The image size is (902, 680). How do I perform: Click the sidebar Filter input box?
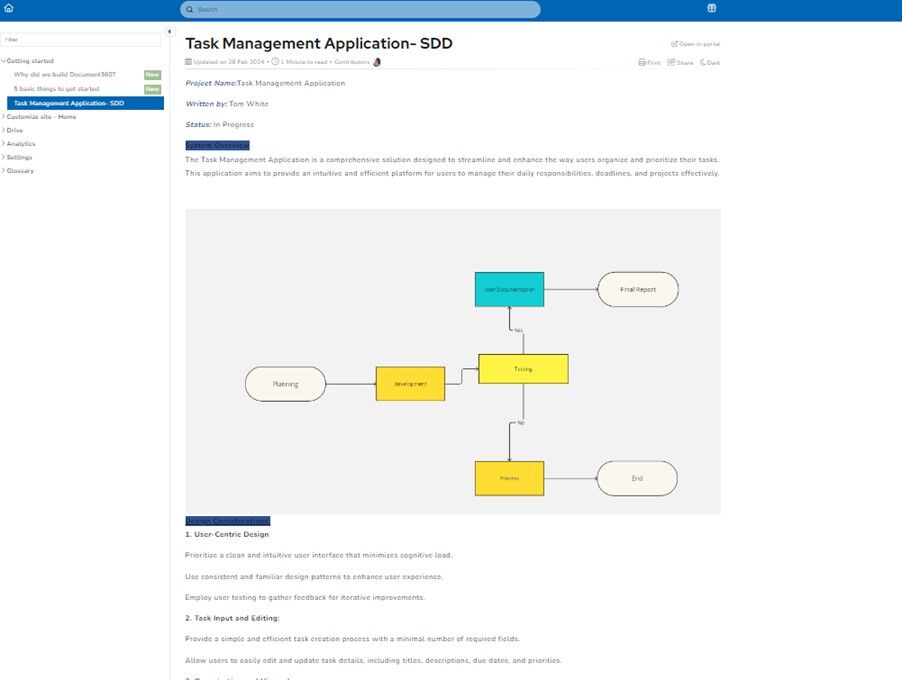tap(82, 39)
